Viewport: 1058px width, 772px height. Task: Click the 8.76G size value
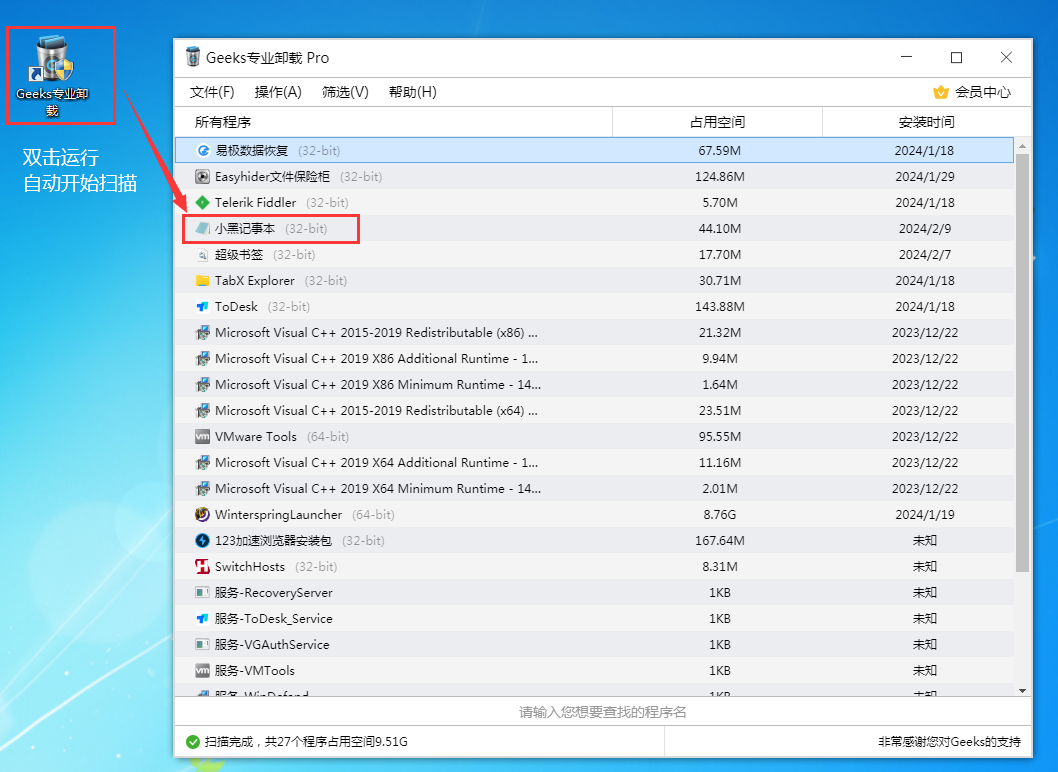coord(719,515)
